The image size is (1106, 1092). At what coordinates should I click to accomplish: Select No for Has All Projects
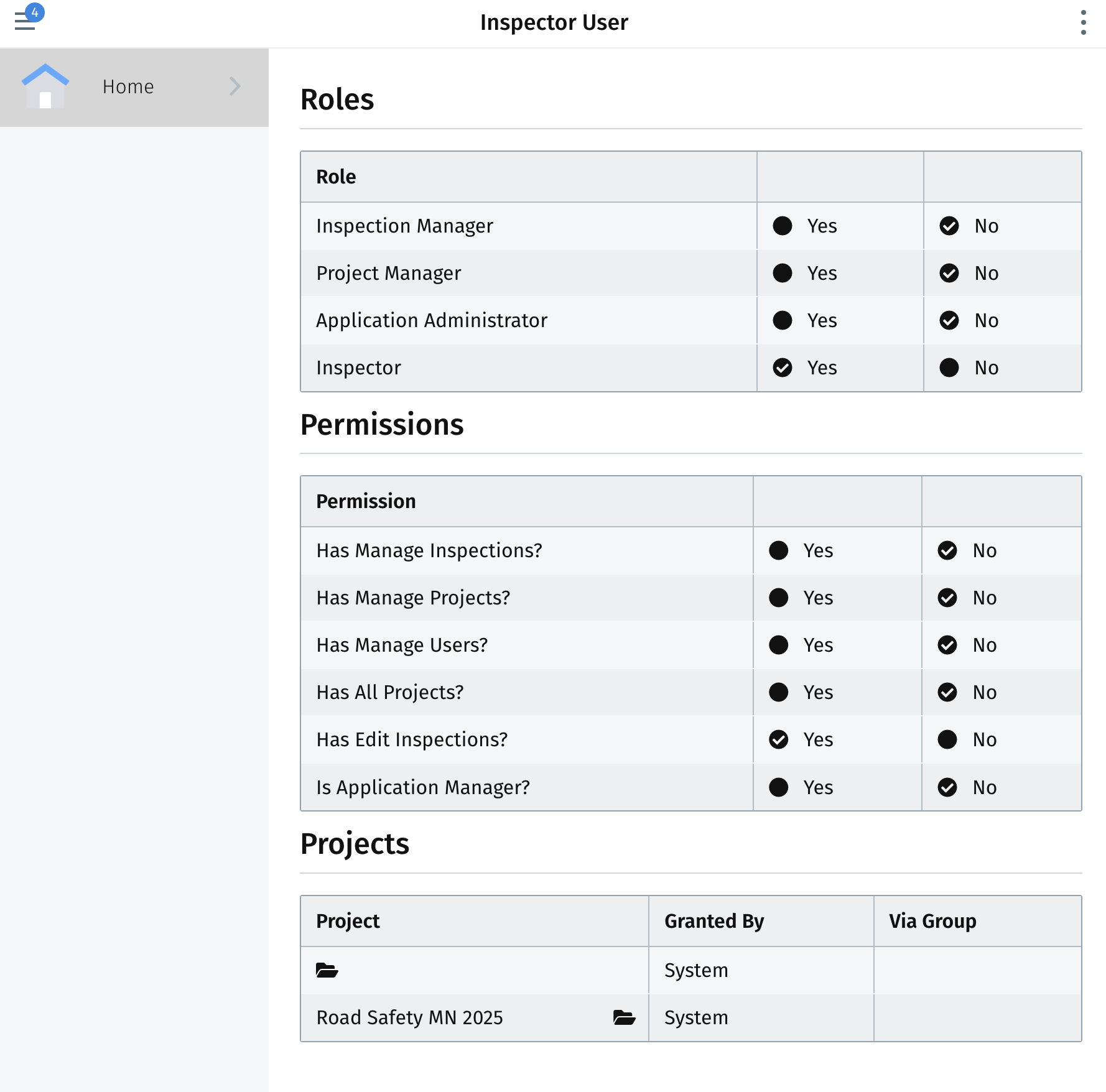[x=947, y=692]
